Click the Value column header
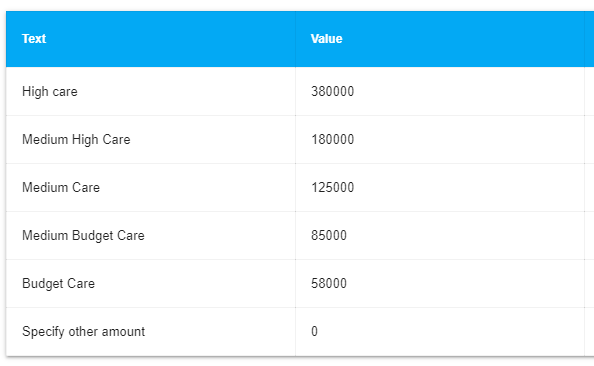This screenshot has height=366, width=594. (x=327, y=39)
